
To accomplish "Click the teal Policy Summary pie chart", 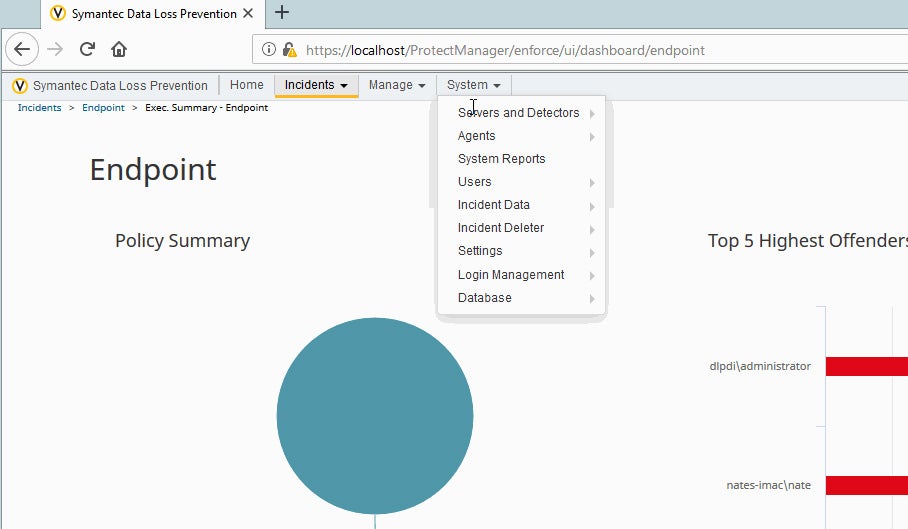I will (374, 415).
